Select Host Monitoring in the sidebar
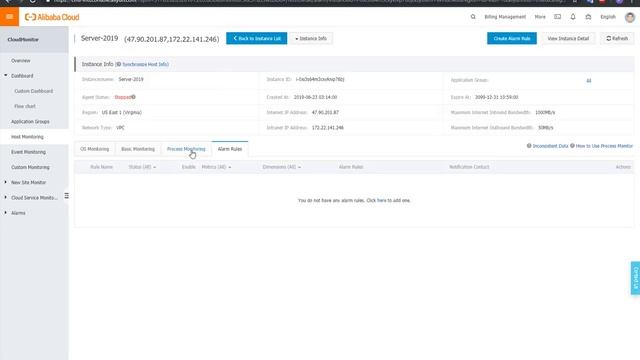Screen dimensions: 640x360 pyautogui.click(x=27, y=137)
